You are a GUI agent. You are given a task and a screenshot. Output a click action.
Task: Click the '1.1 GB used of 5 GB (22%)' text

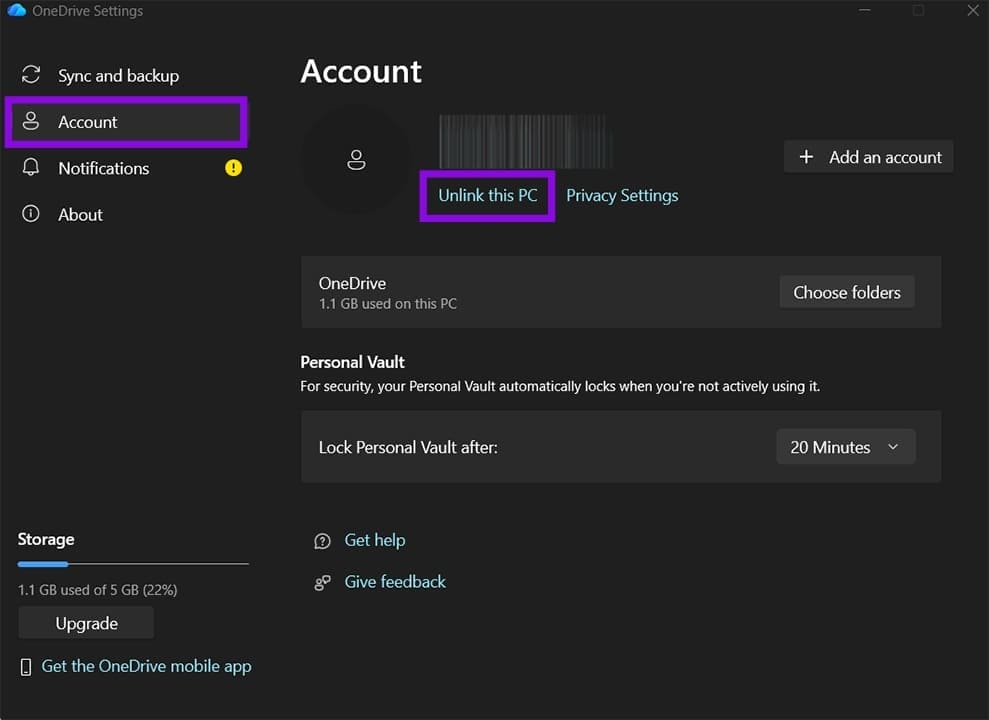(97, 590)
